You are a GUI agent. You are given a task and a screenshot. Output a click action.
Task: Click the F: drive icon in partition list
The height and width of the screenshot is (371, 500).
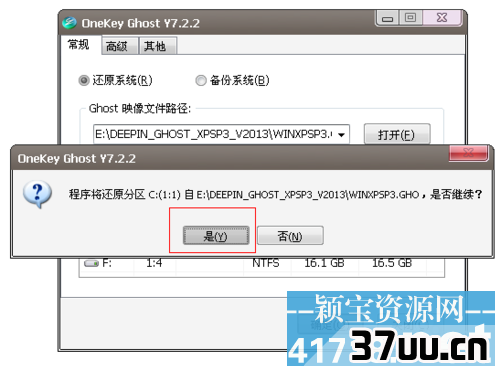tap(91, 263)
